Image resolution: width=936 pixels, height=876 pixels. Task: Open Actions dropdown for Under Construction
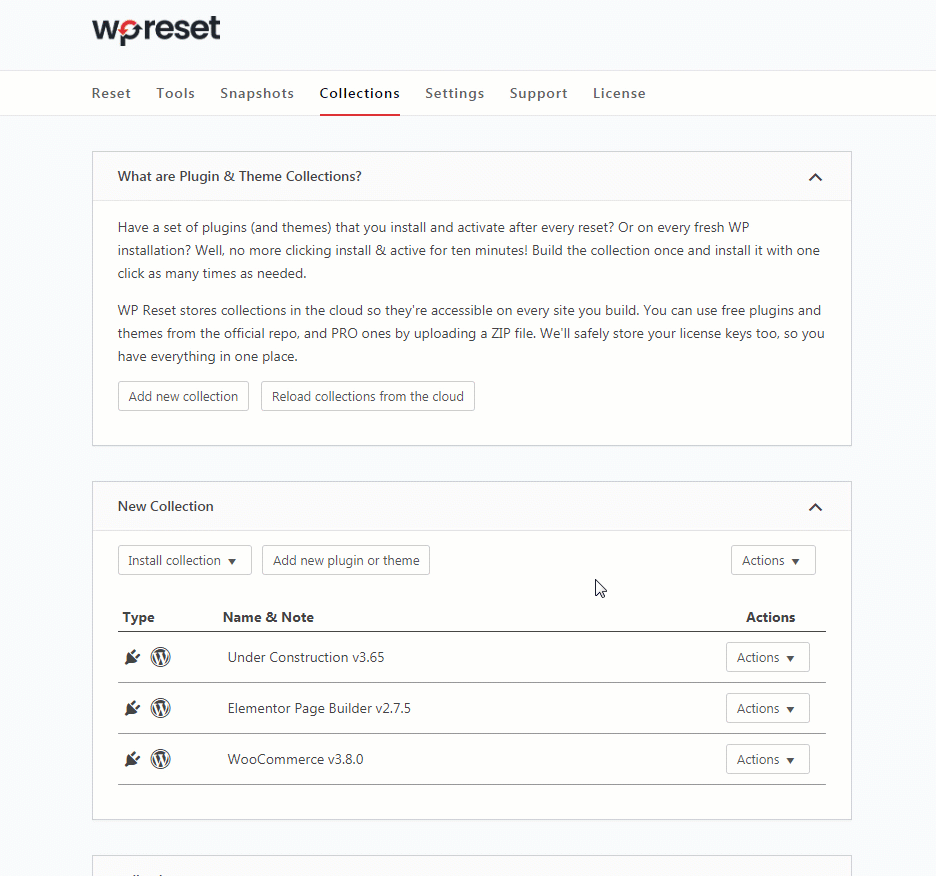click(768, 657)
